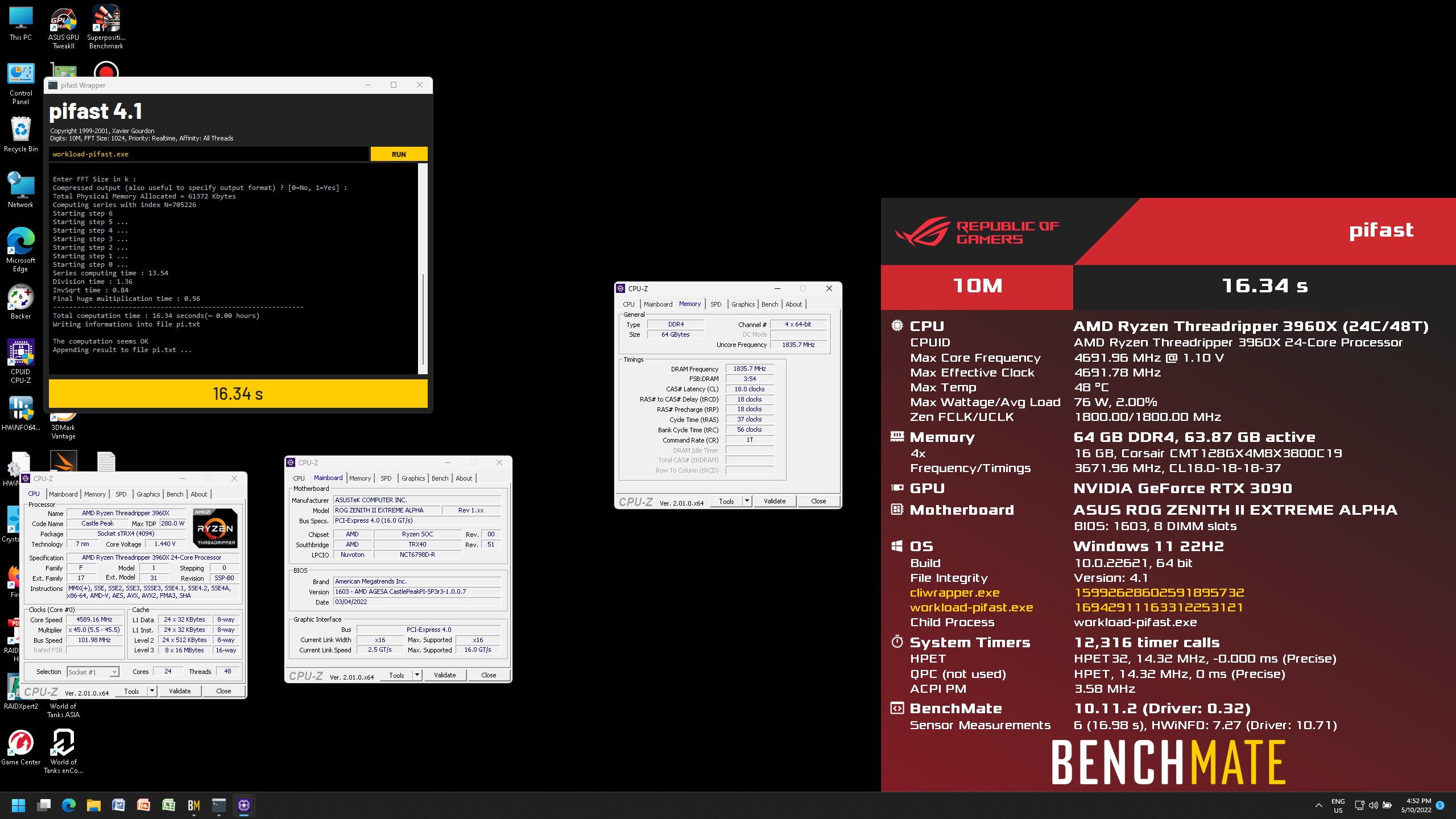
Task: Open network status tray icon
Action: pos(1359,805)
